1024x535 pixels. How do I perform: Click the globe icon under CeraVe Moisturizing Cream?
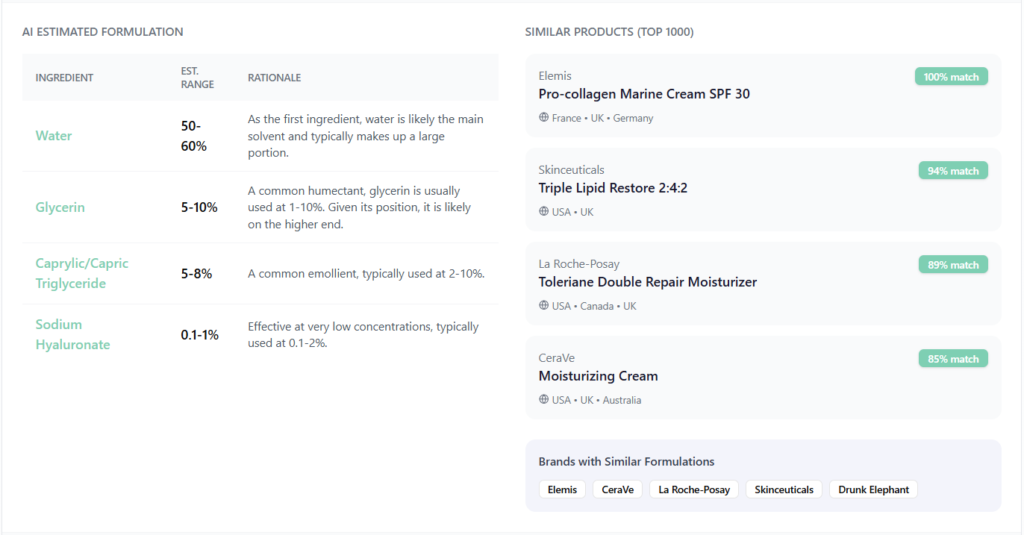(x=543, y=400)
